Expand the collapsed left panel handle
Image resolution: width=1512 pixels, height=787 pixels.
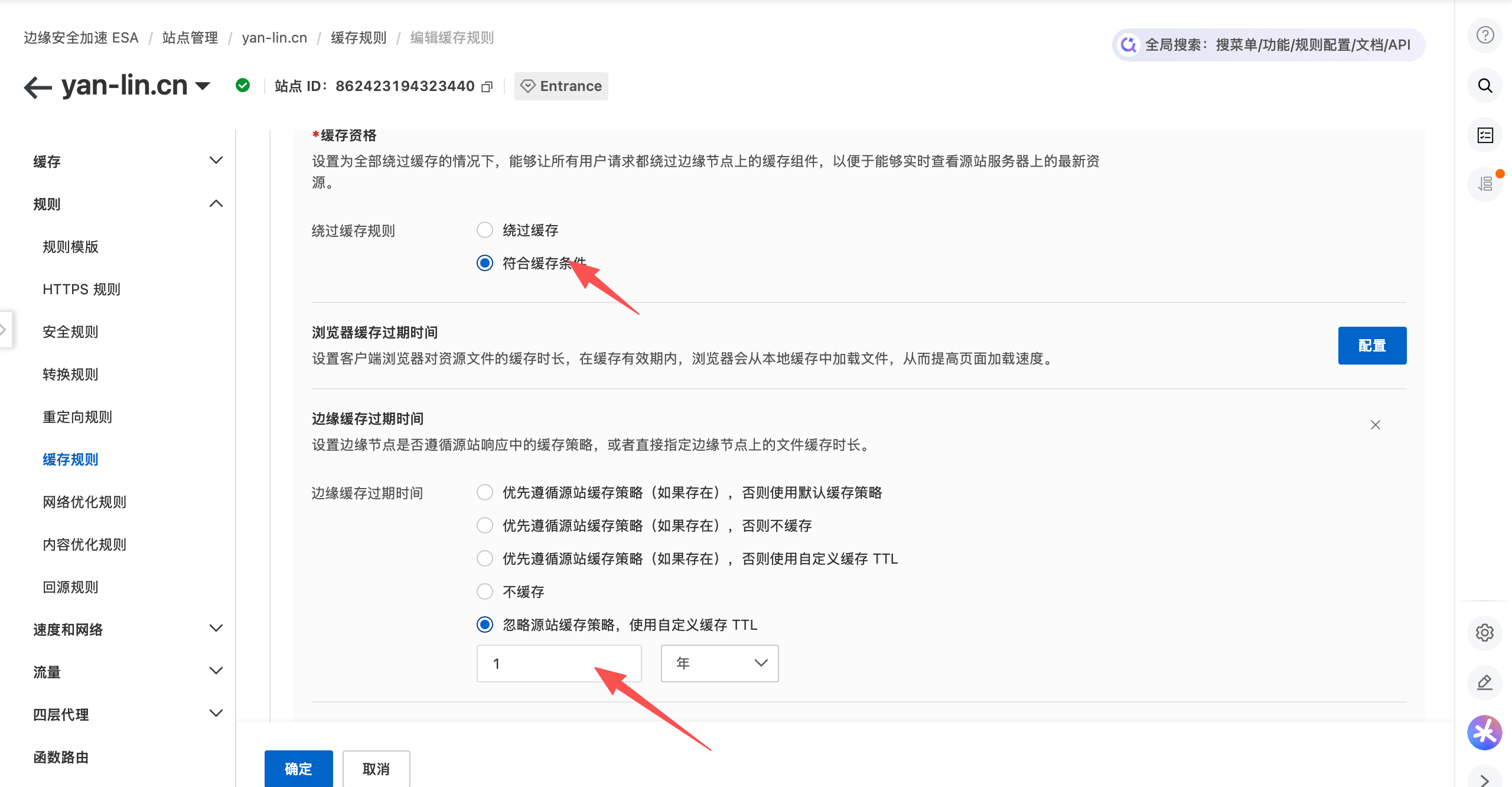pos(5,329)
